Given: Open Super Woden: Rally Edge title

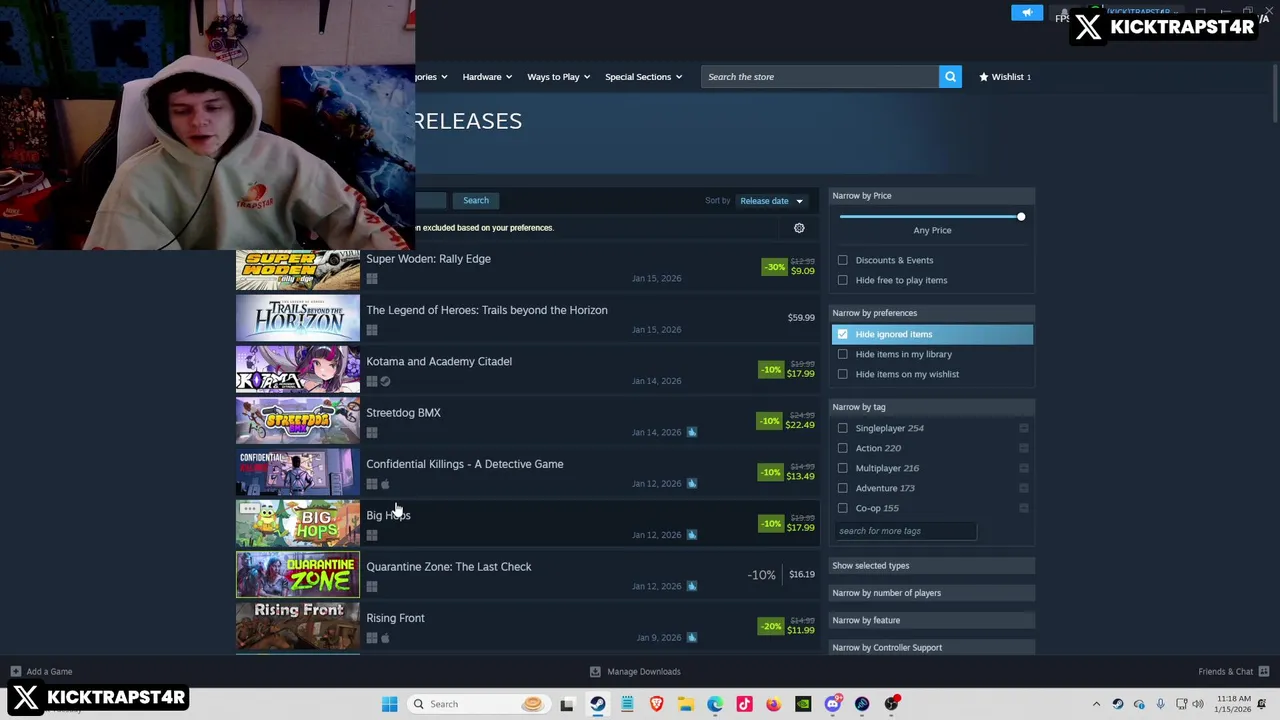Looking at the screenshot, I should click(428, 259).
